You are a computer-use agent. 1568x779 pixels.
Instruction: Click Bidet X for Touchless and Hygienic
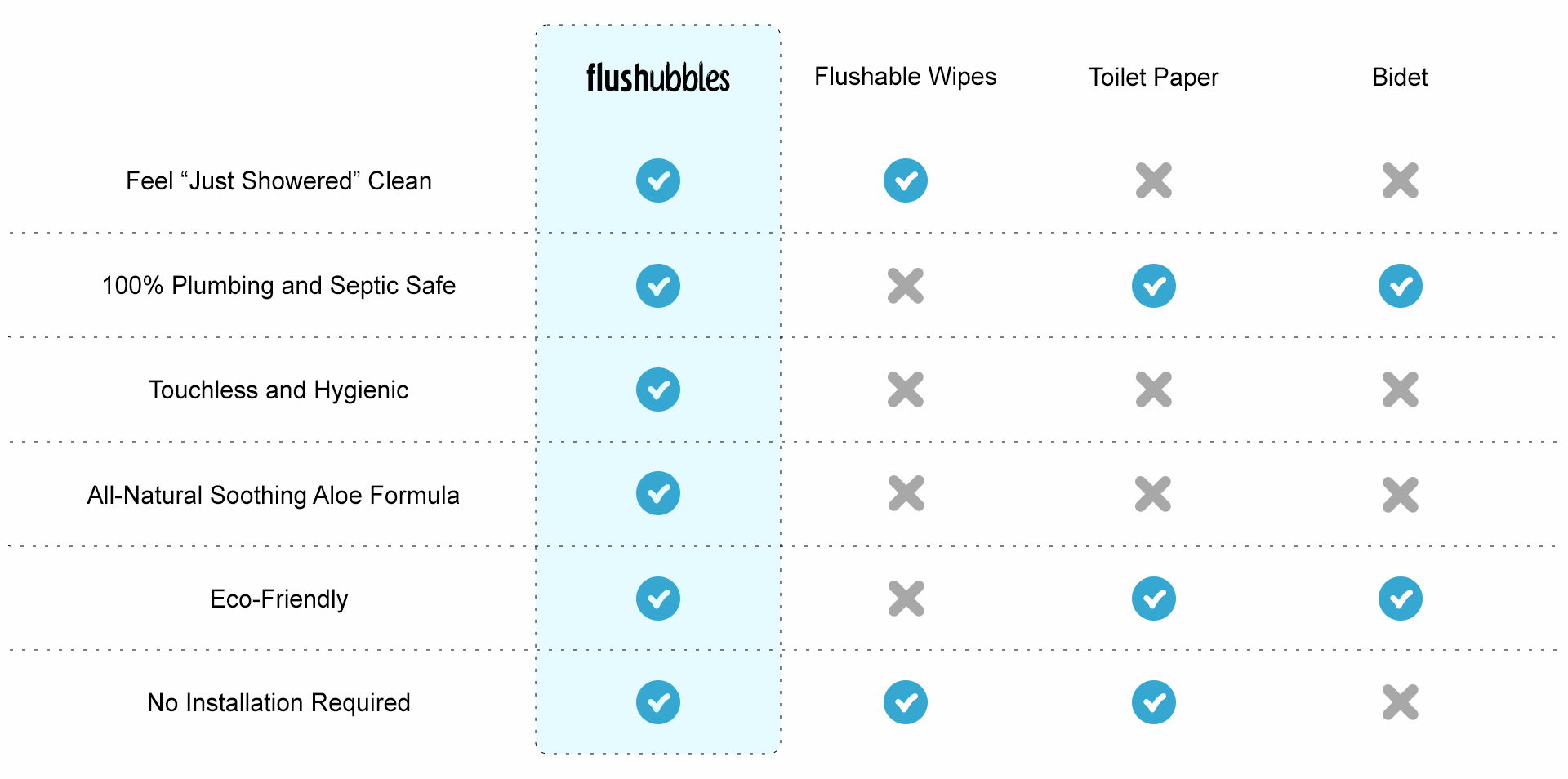(1401, 389)
